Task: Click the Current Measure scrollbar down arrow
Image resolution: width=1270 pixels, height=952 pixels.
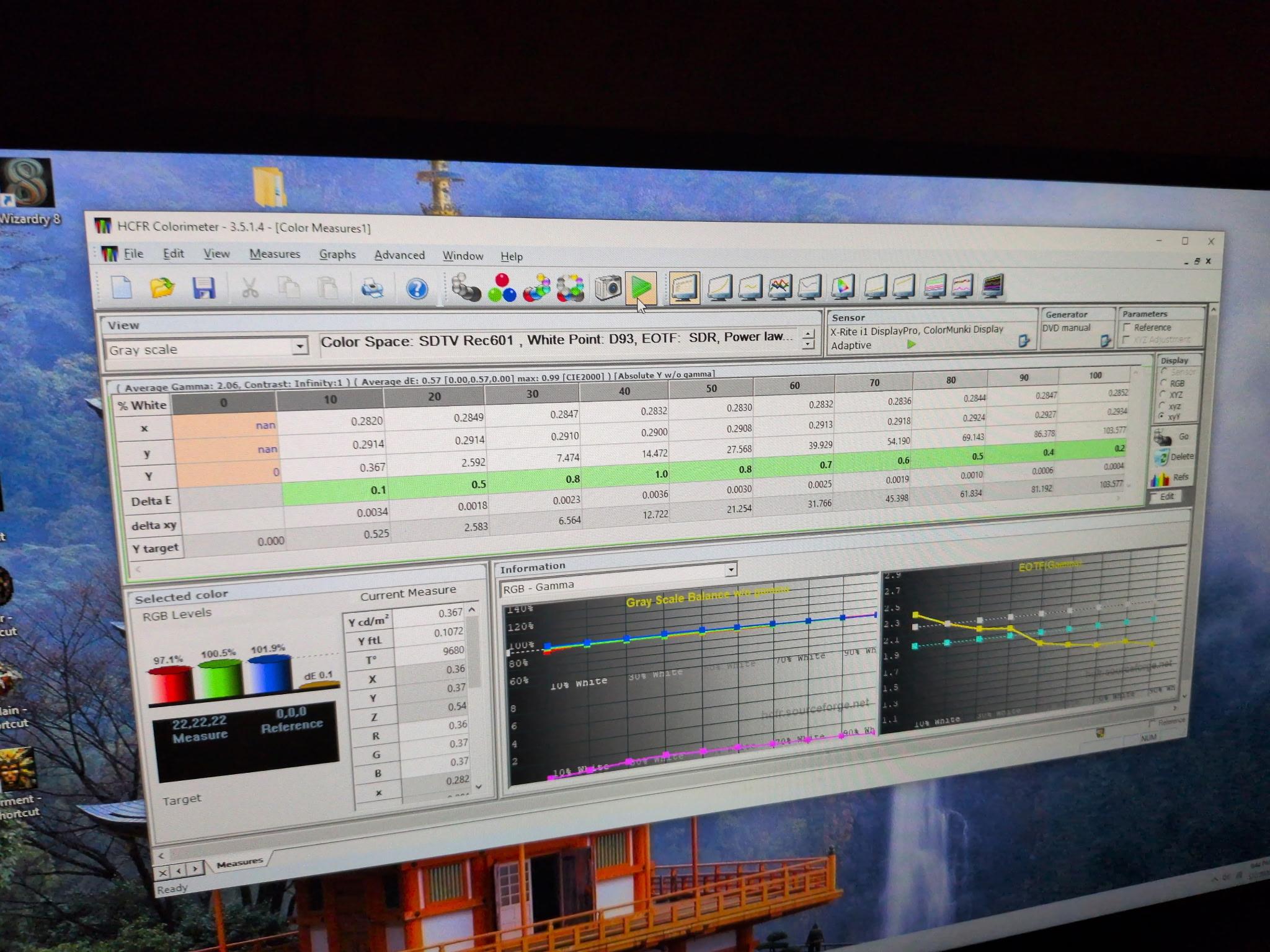Action: 478,787
